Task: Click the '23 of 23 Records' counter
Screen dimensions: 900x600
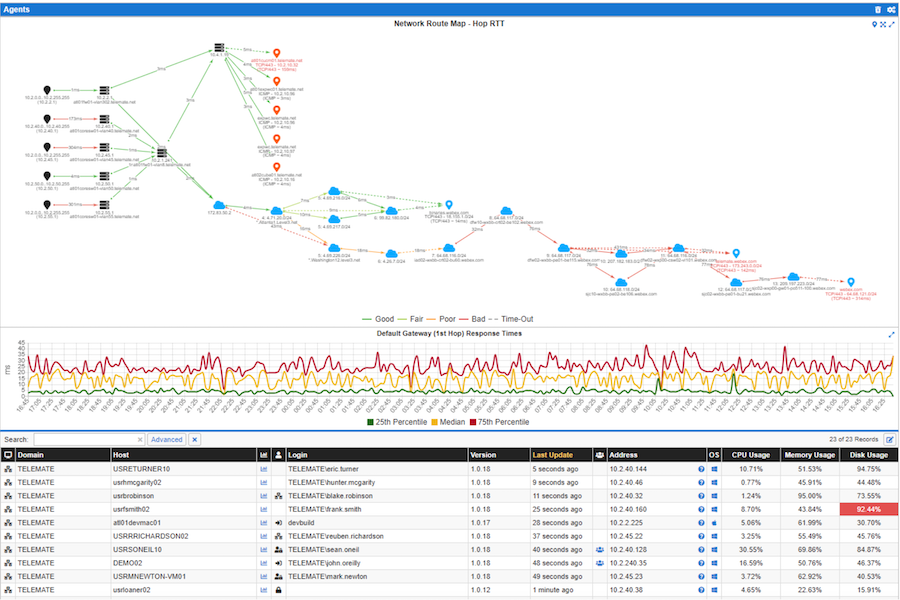Action: (853, 440)
